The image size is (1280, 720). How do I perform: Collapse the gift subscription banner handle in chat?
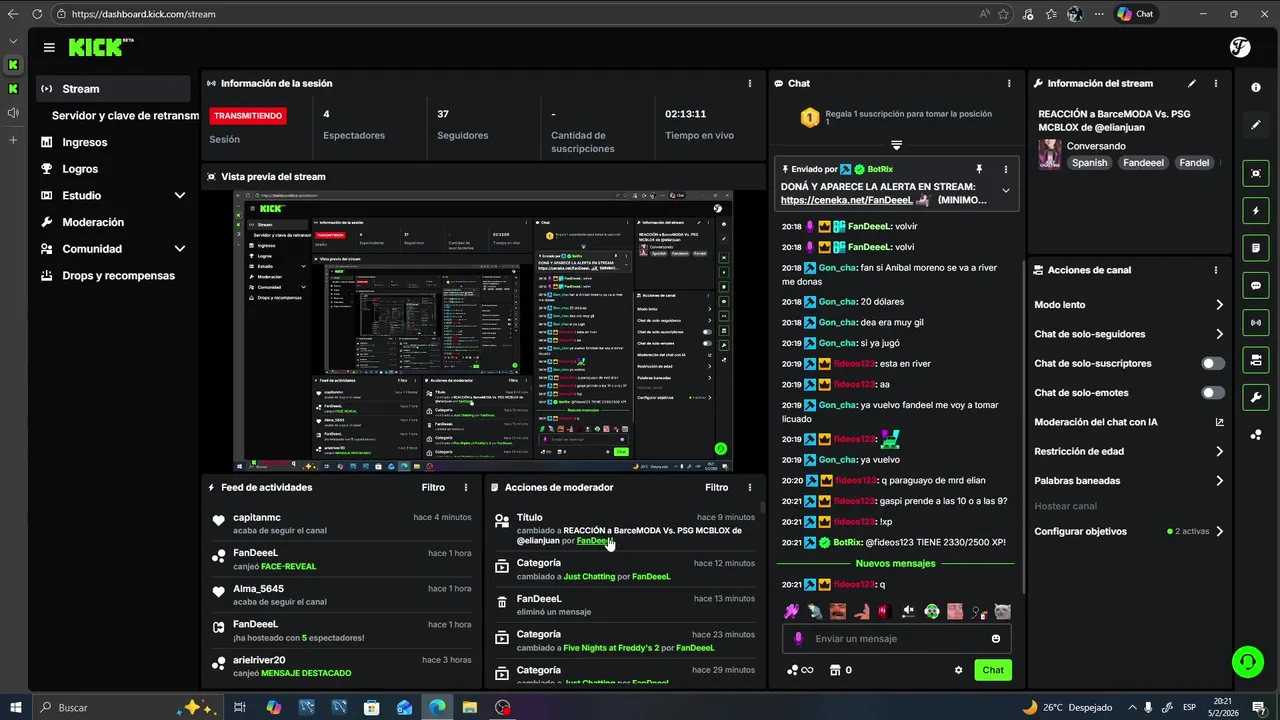(896, 145)
